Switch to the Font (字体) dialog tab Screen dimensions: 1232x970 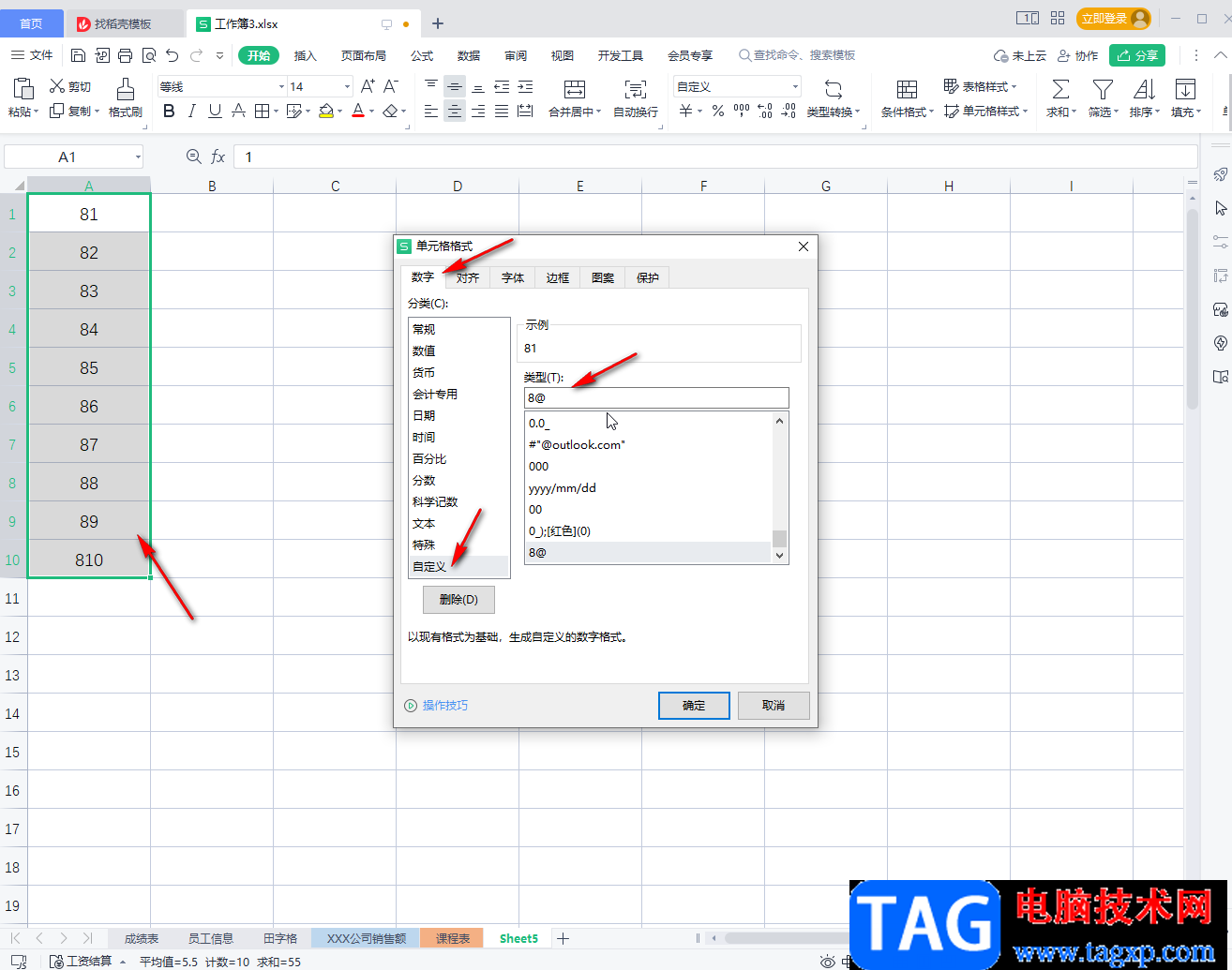(x=513, y=277)
